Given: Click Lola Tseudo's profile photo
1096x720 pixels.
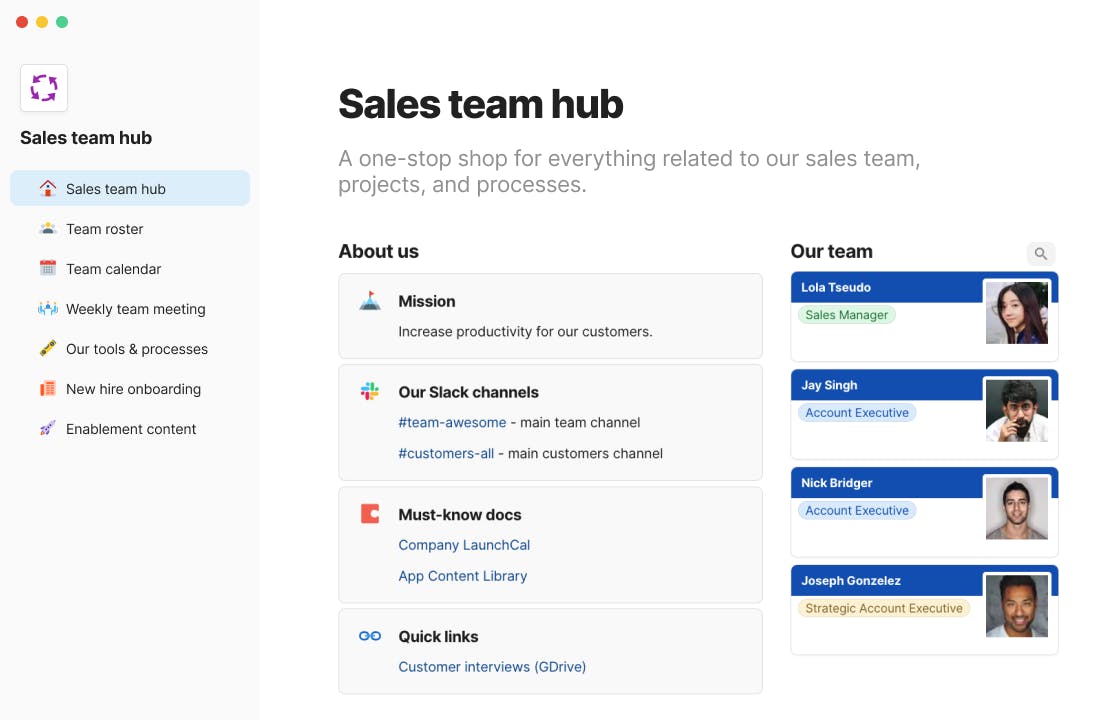Looking at the screenshot, I should click(x=1016, y=313).
